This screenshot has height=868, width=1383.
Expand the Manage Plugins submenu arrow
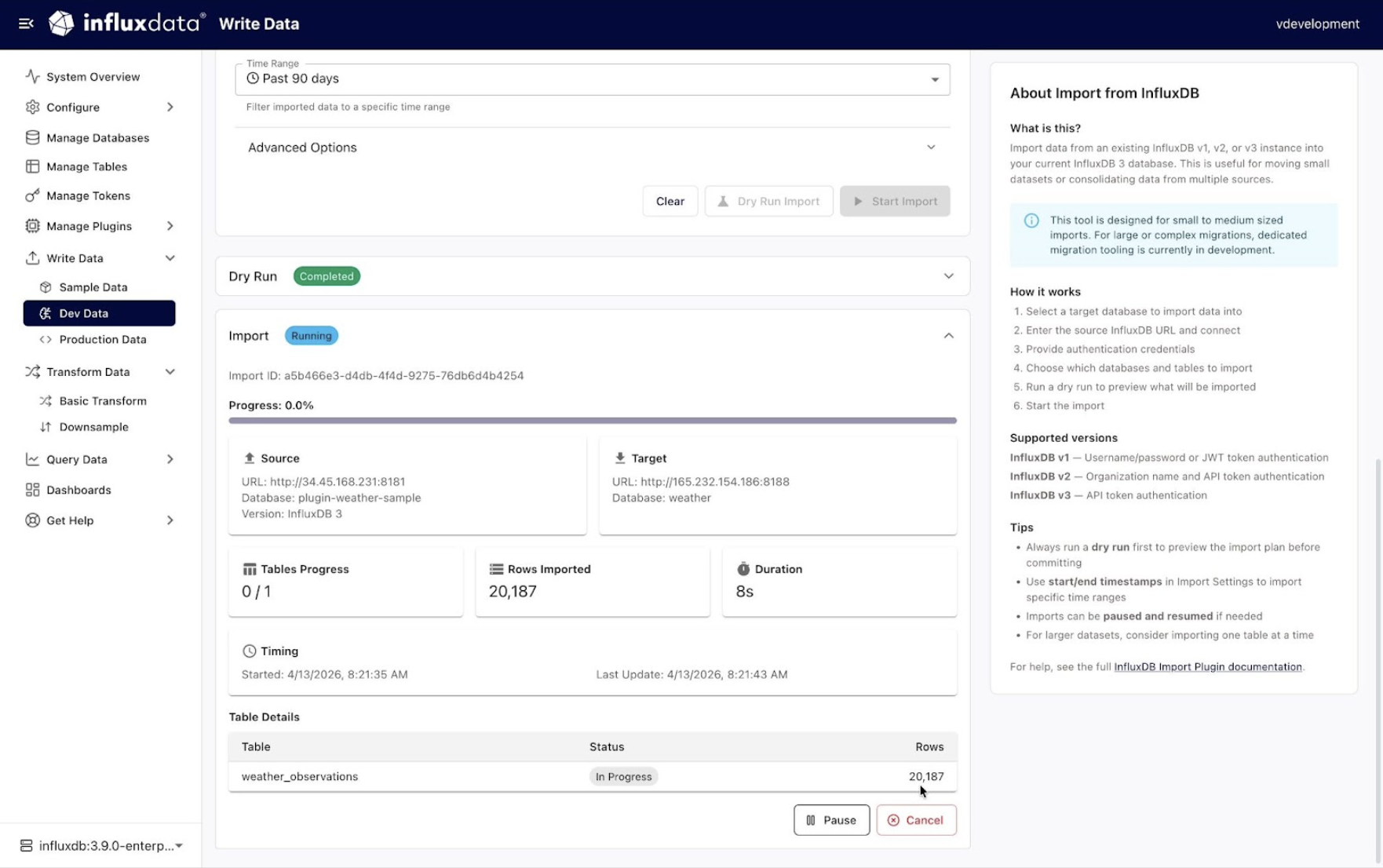[x=170, y=226]
